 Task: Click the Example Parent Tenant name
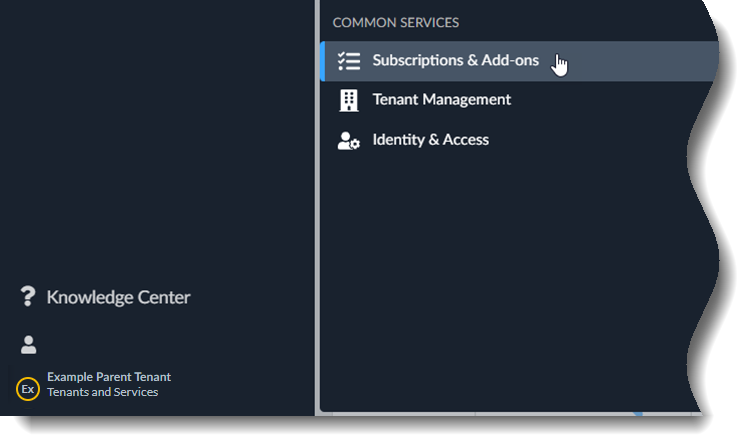point(109,377)
